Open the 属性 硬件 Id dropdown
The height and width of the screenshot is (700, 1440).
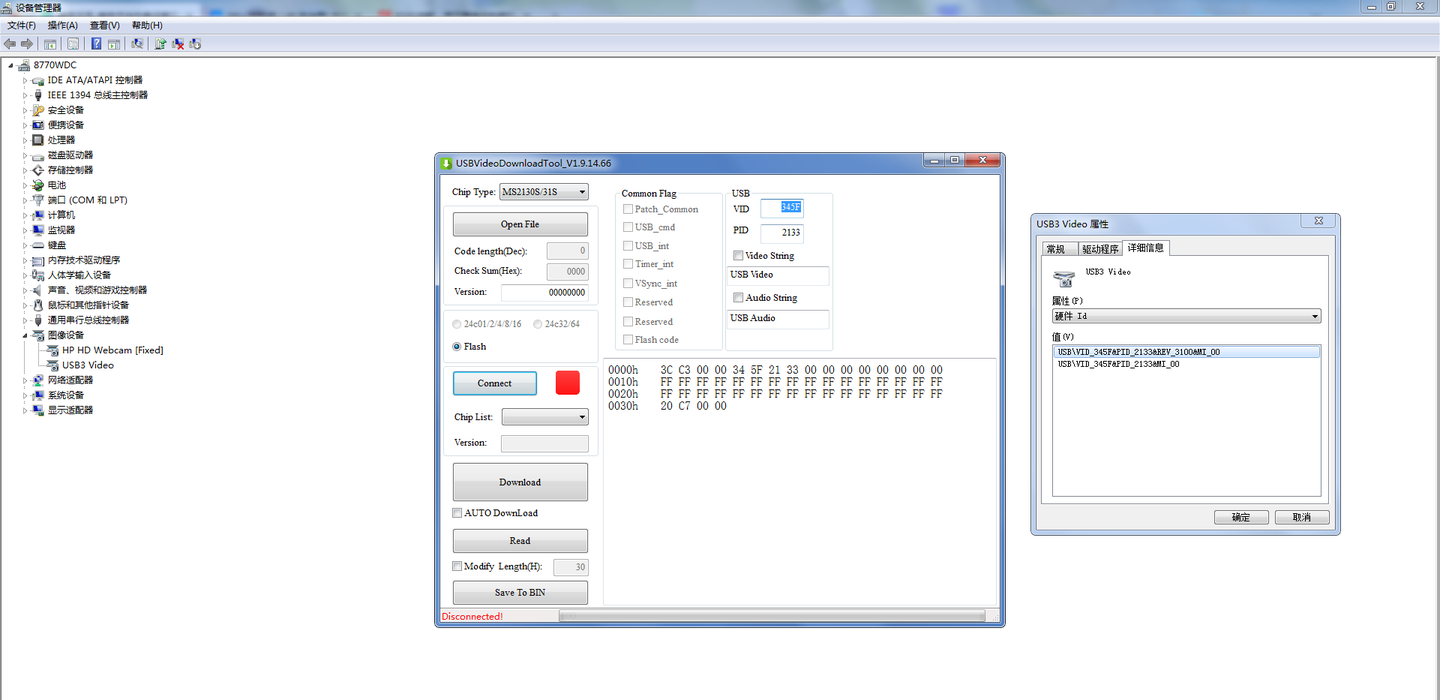pos(1186,316)
